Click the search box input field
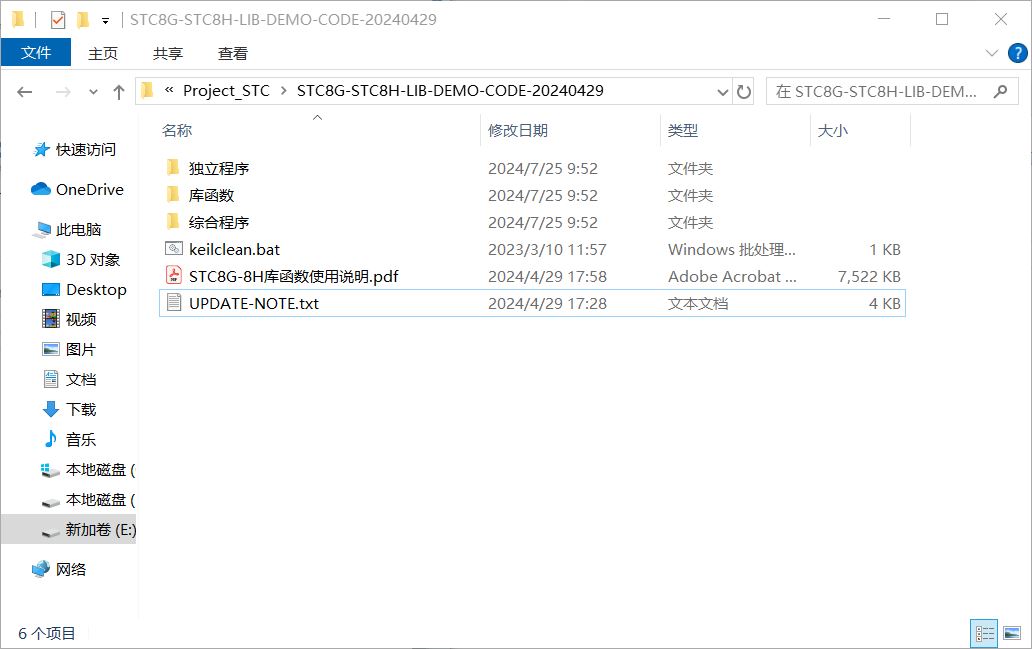The image size is (1032, 649). click(877, 91)
